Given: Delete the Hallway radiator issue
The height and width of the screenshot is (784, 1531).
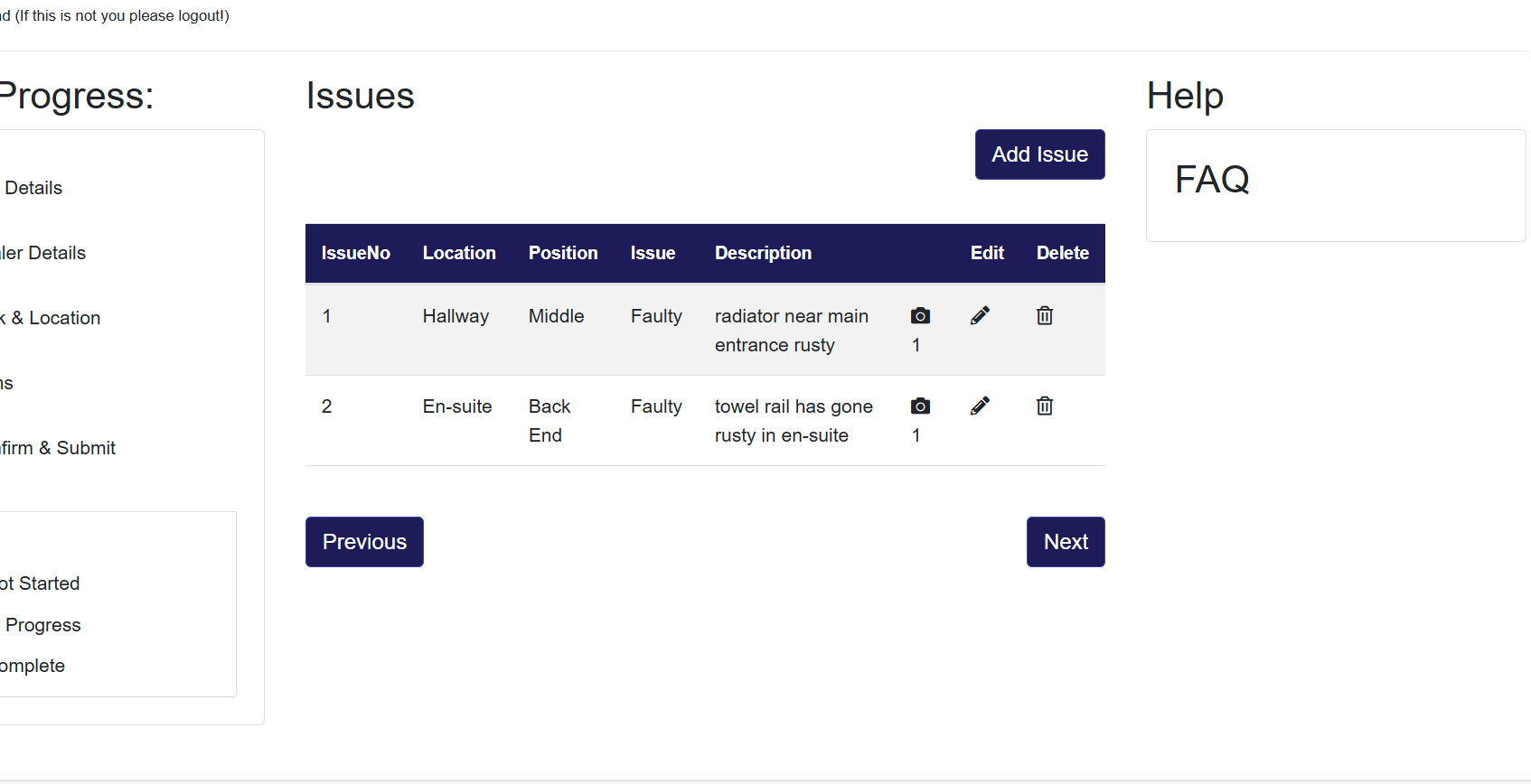Looking at the screenshot, I should [1045, 316].
